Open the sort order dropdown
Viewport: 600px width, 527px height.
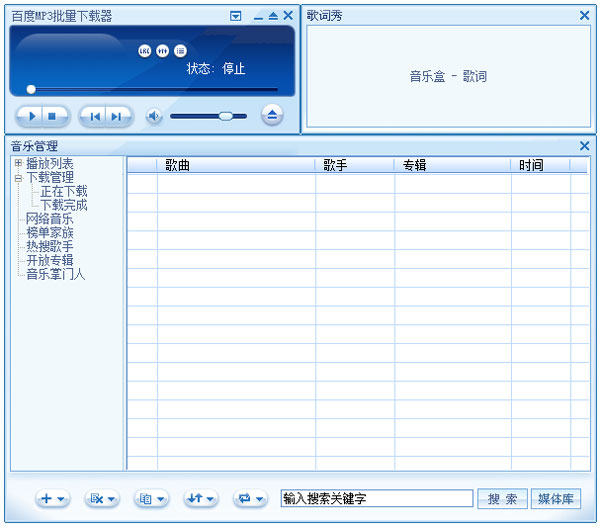pos(201,499)
